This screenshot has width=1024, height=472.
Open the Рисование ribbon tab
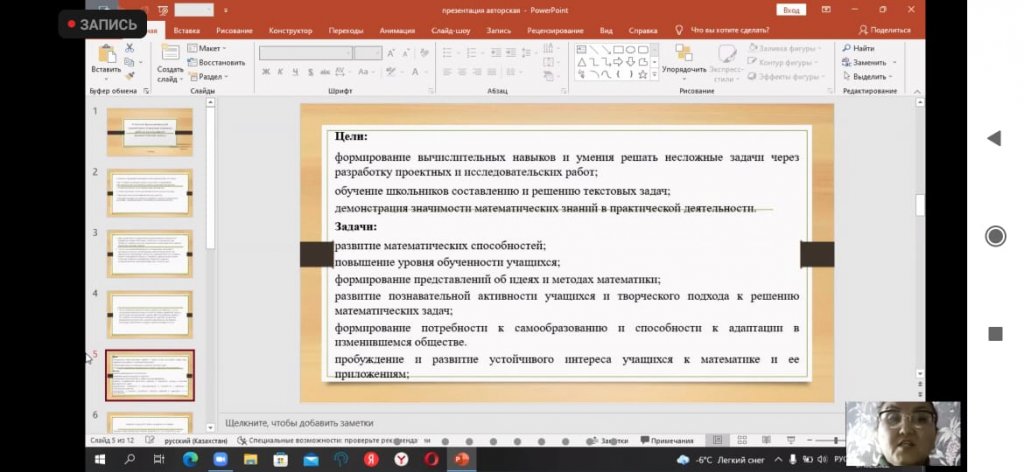coord(234,31)
